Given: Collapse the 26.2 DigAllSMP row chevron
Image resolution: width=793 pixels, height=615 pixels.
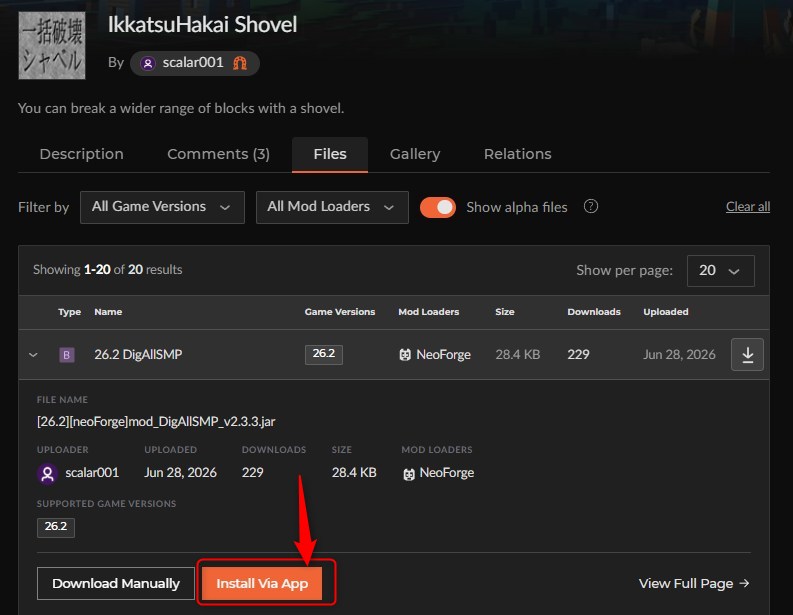Looking at the screenshot, I should click(33, 355).
